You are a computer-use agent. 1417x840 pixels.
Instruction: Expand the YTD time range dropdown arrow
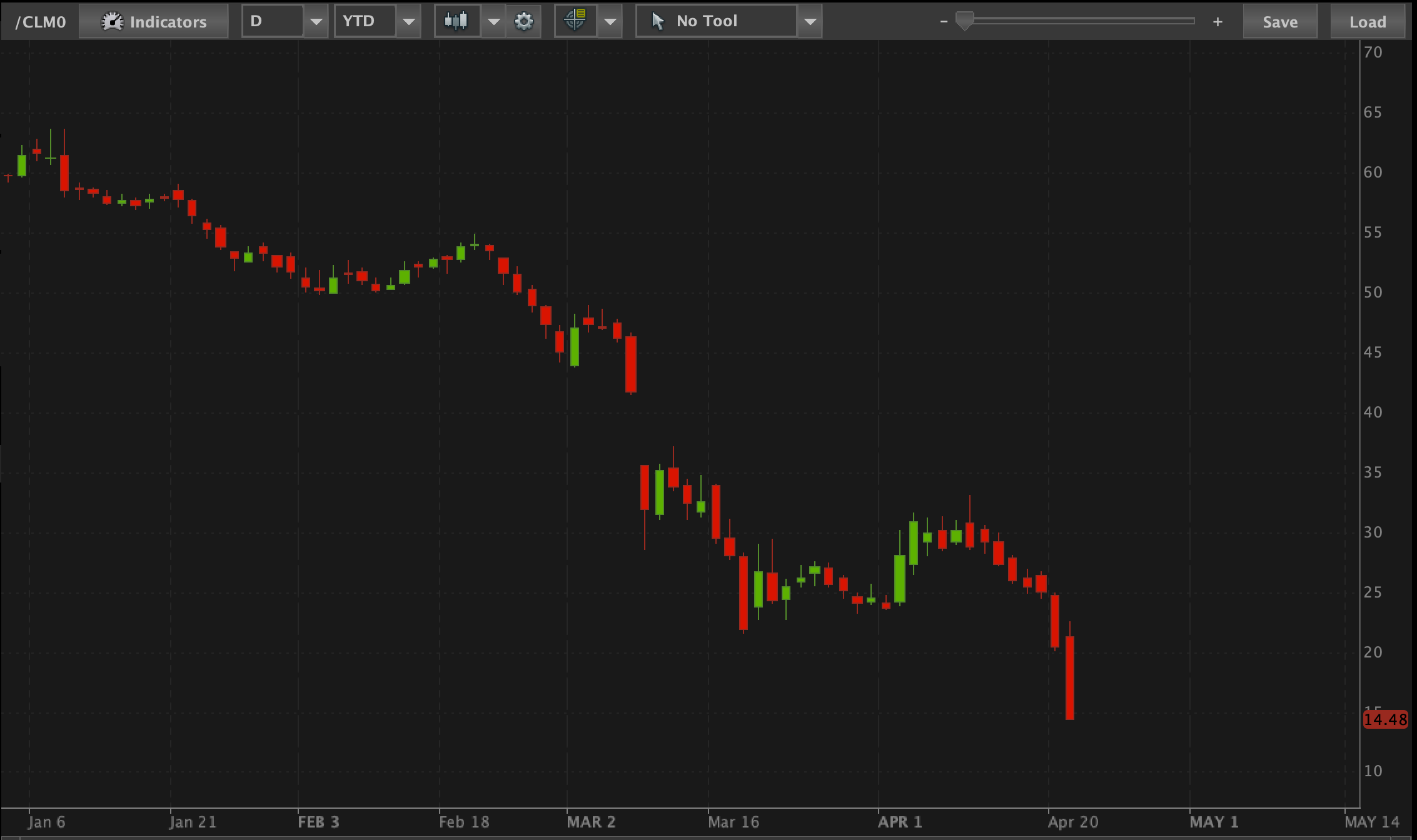(x=408, y=22)
